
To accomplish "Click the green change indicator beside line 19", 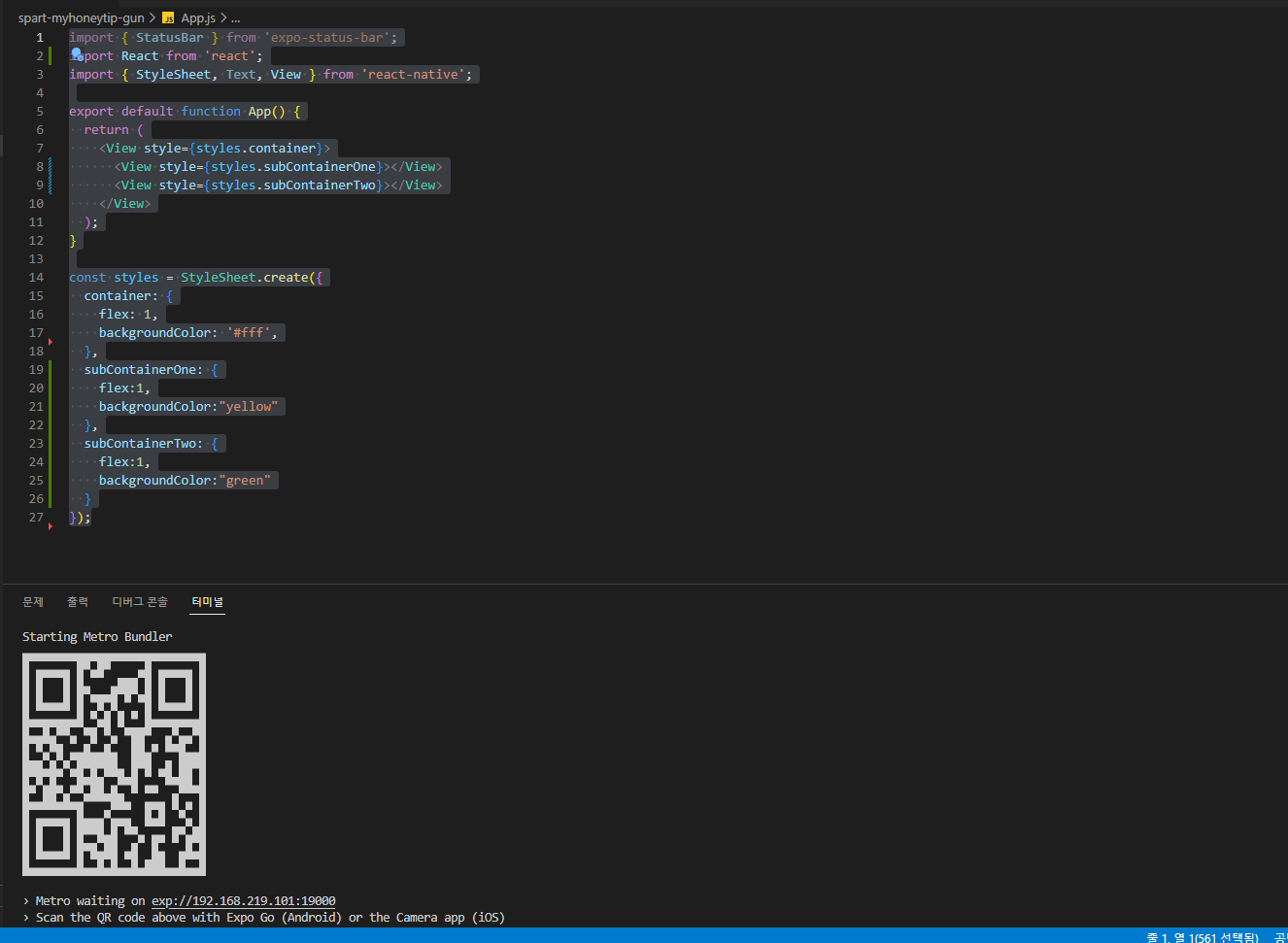I will coord(50,369).
